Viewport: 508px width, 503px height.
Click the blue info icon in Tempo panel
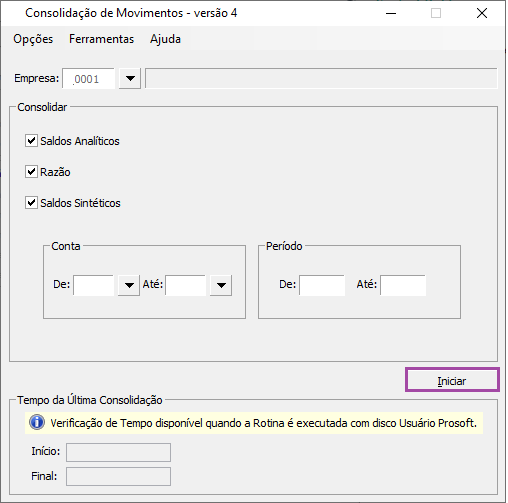click(37, 422)
